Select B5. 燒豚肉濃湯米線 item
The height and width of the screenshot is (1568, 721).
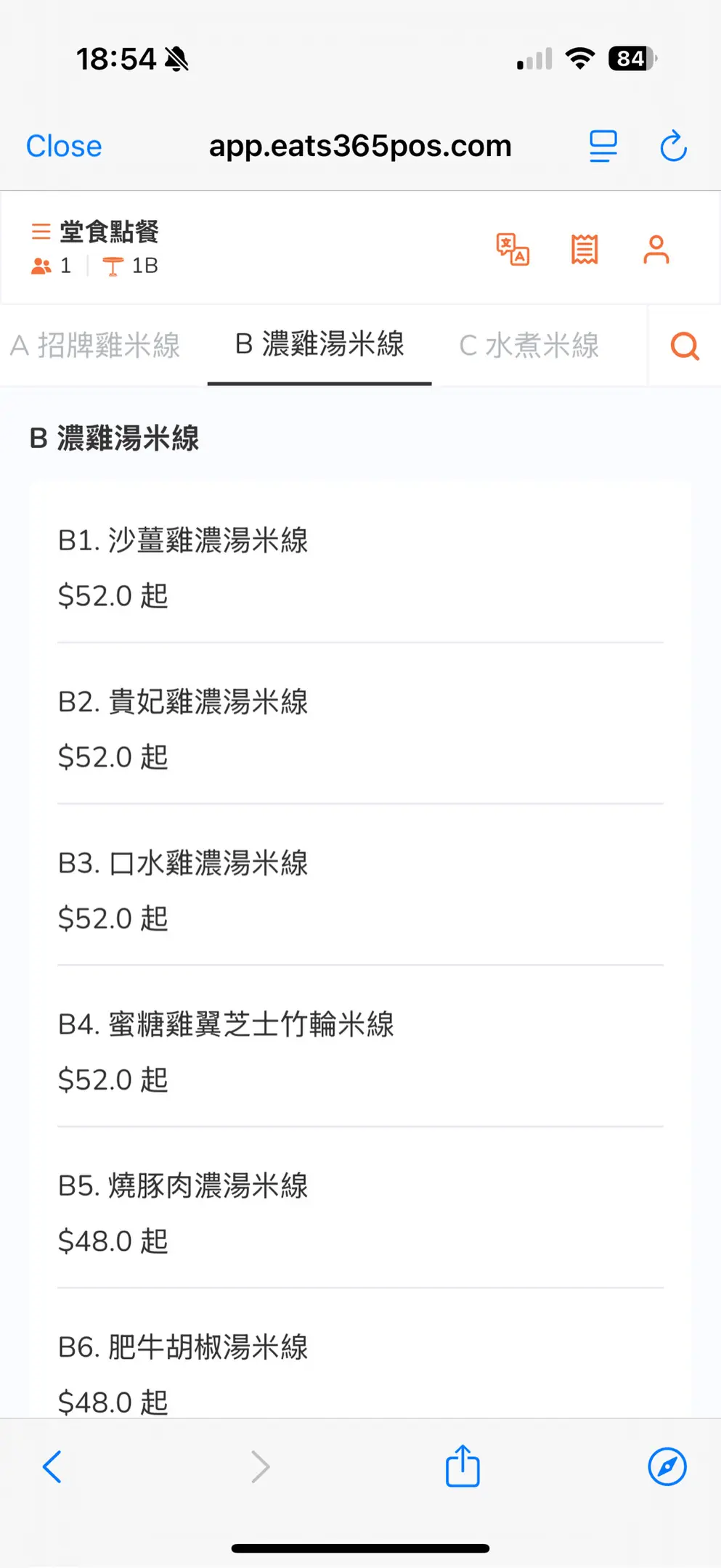[183, 1185]
